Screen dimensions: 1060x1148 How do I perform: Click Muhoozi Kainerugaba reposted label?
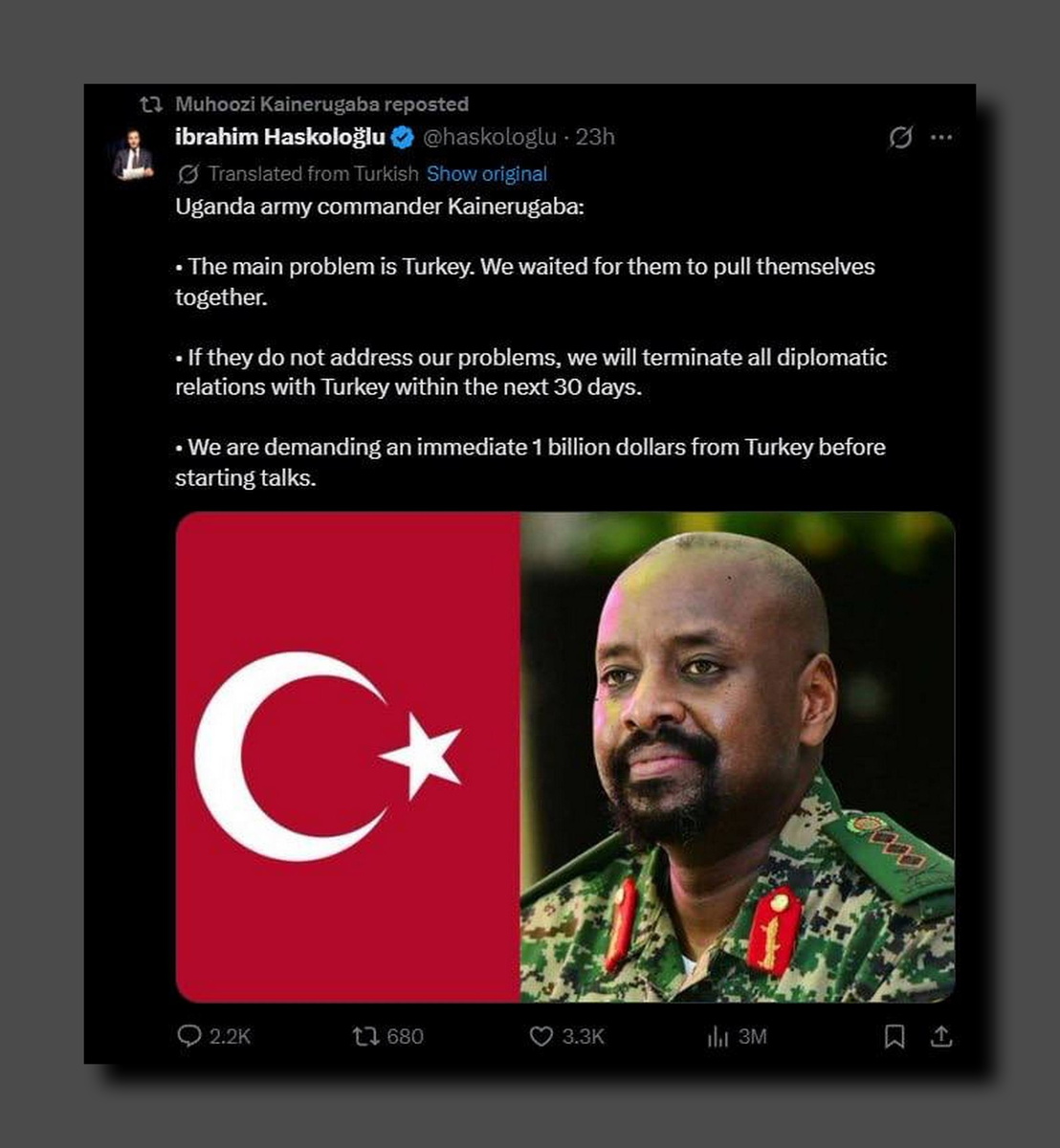[322, 104]
